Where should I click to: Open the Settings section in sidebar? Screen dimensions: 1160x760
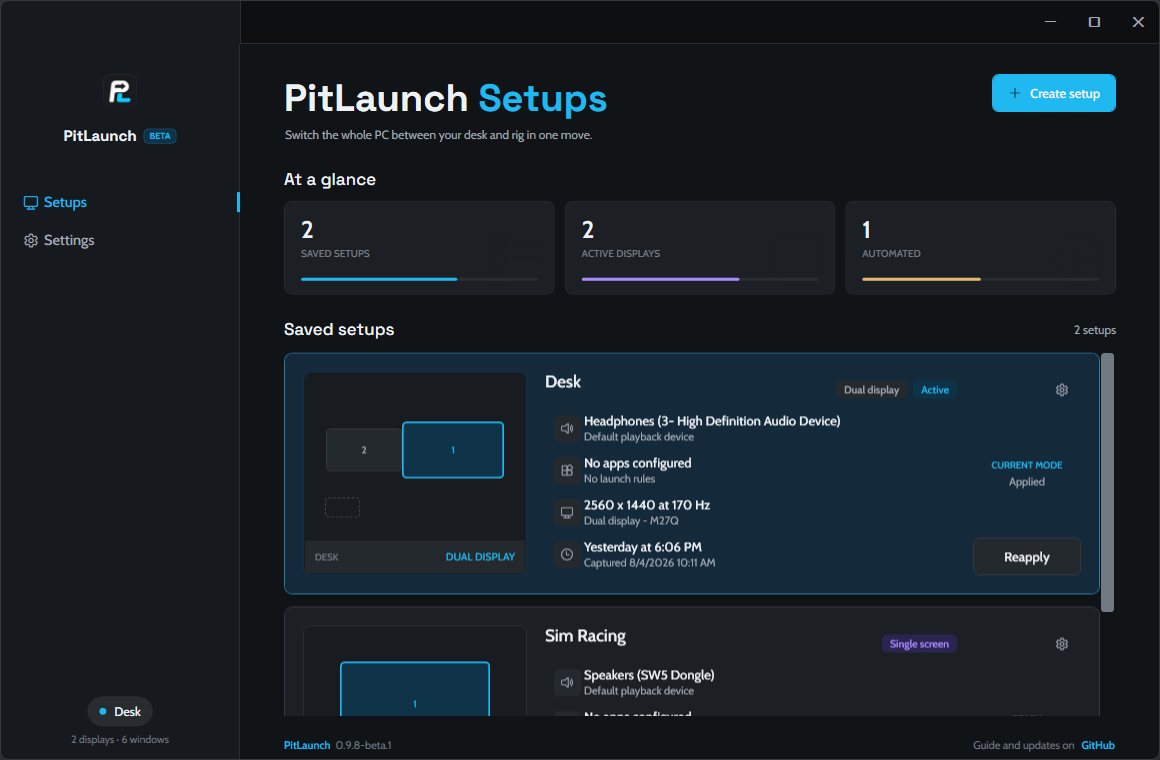click(121, 241)
